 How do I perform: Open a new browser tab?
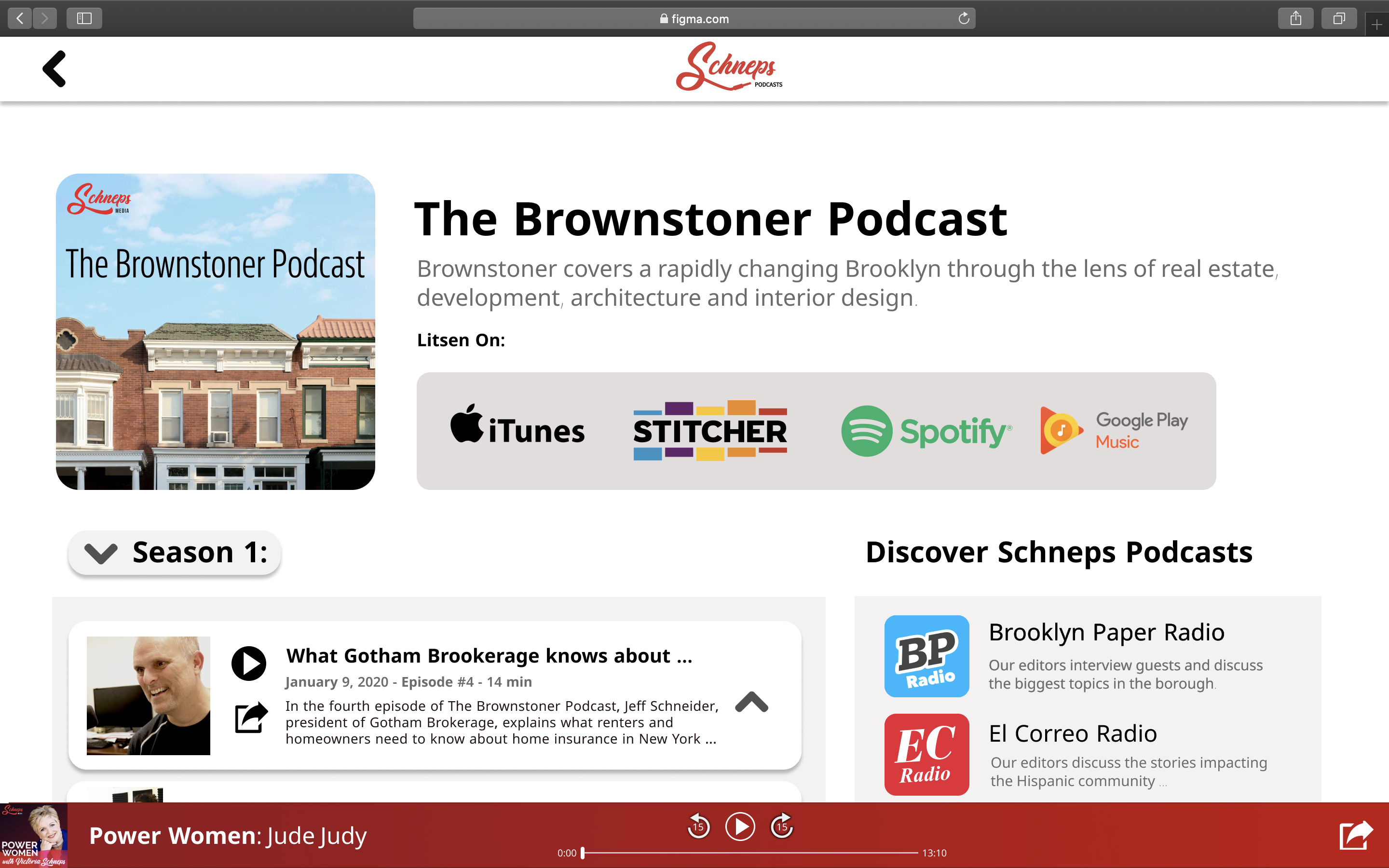point(1376,25)
